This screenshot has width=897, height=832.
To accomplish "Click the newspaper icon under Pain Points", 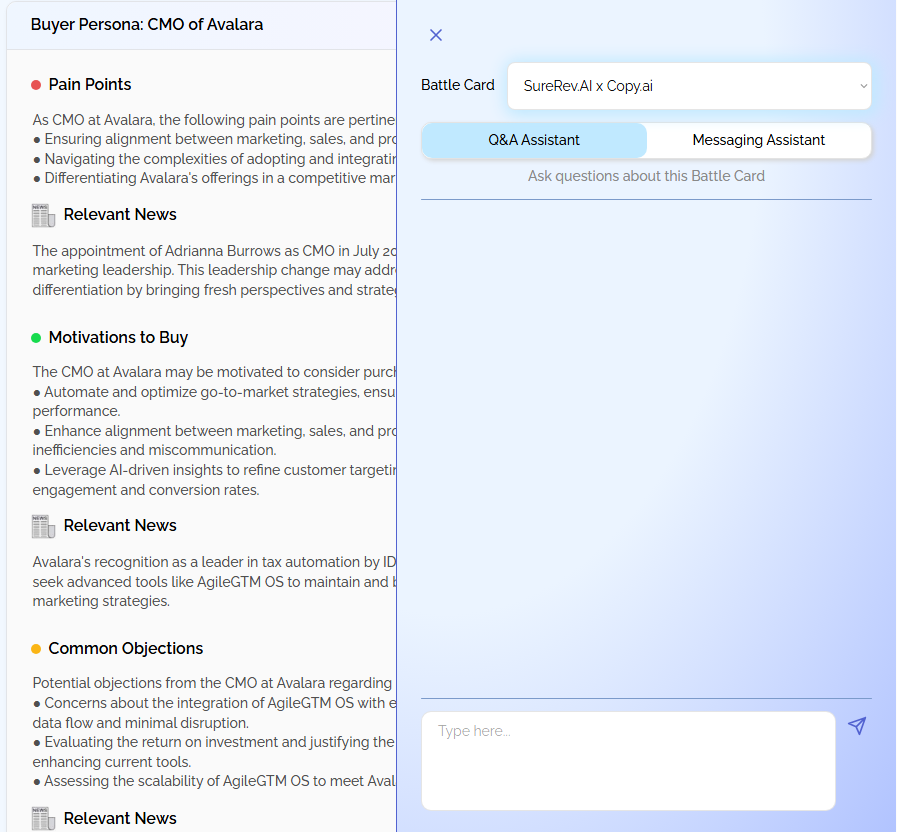I will 43,216.
